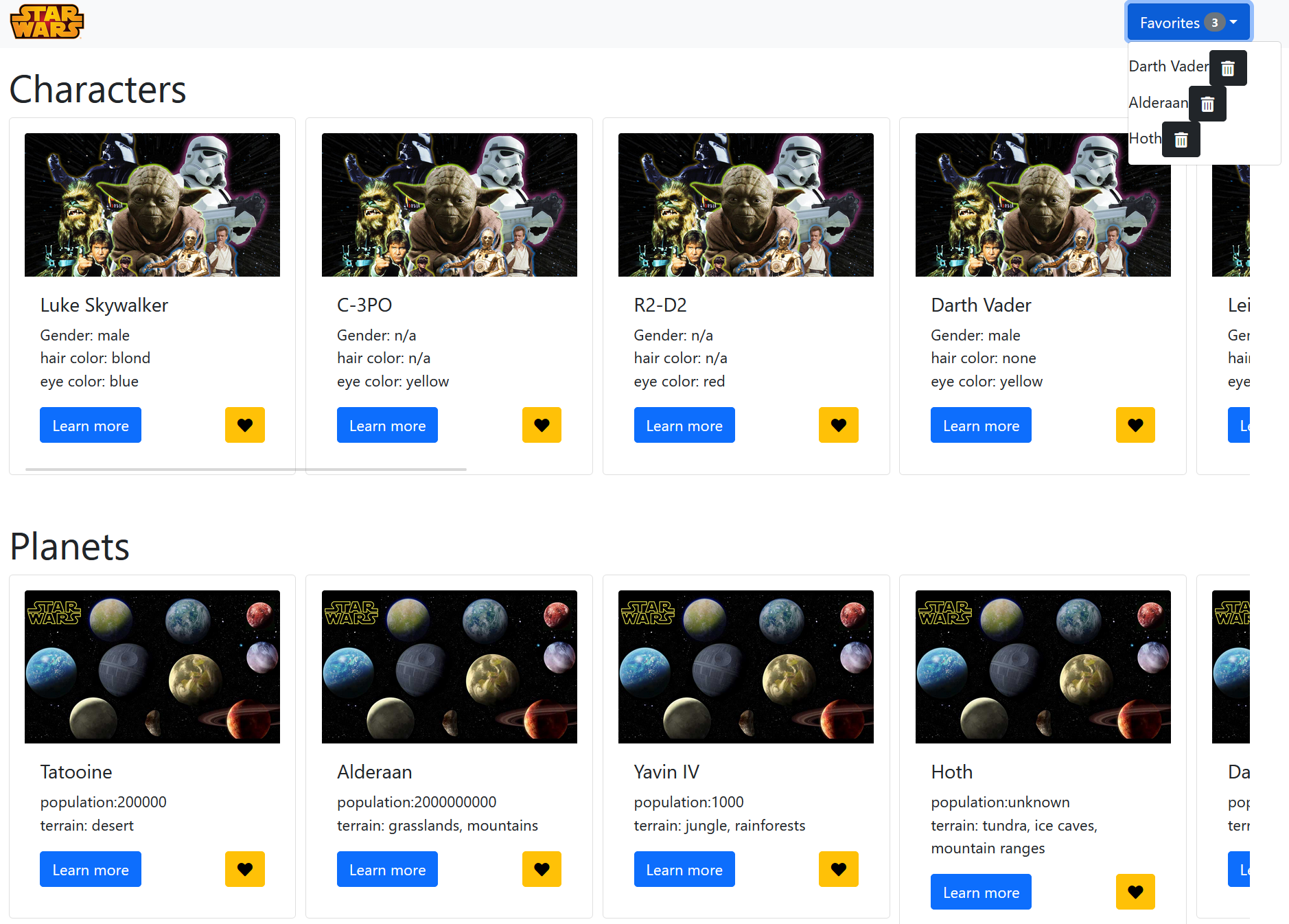The height and width of the screenshot is (924, 1289).
Task: Click Tatooine planets image
Action: pos(152,667)
